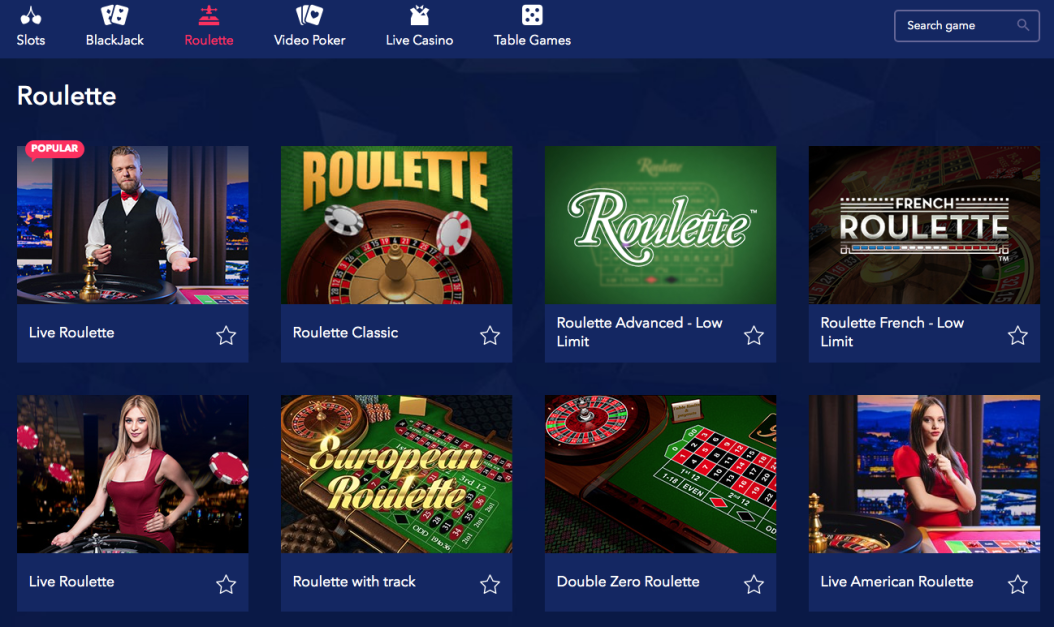This screenshot has height=627, width=1054.
Task: Click the magnifier icon in search box
Action: (1023, 25)
